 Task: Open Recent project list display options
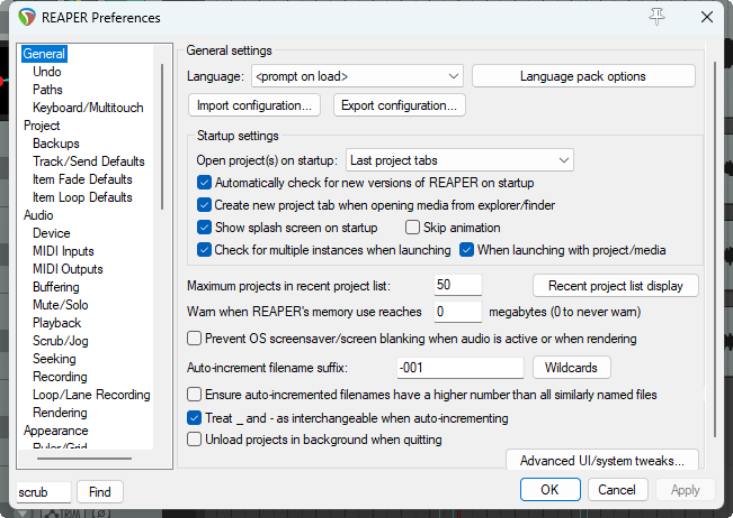pyautogui.click(x=616, y=285)
